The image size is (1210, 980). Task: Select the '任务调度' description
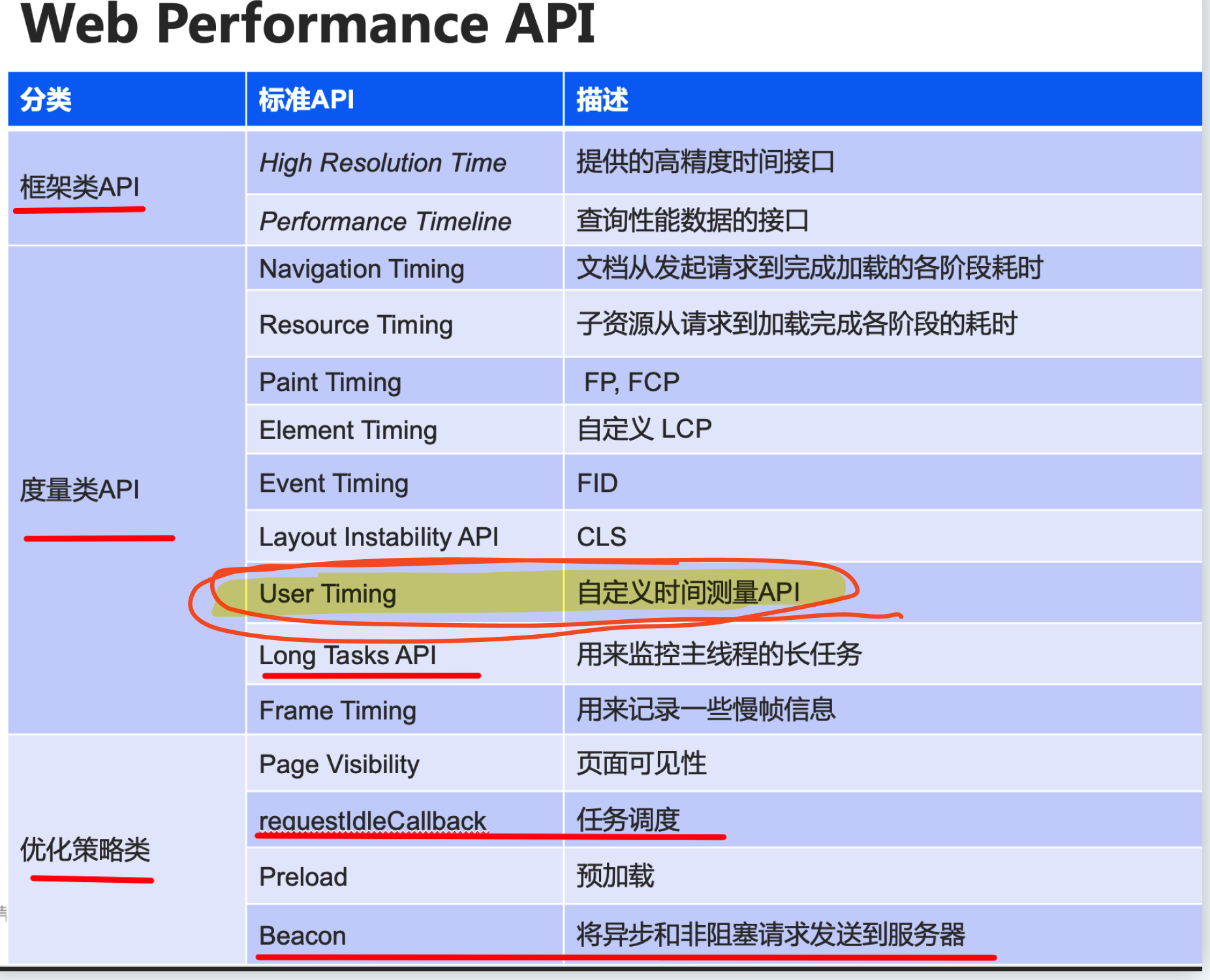tap(628, 819)
